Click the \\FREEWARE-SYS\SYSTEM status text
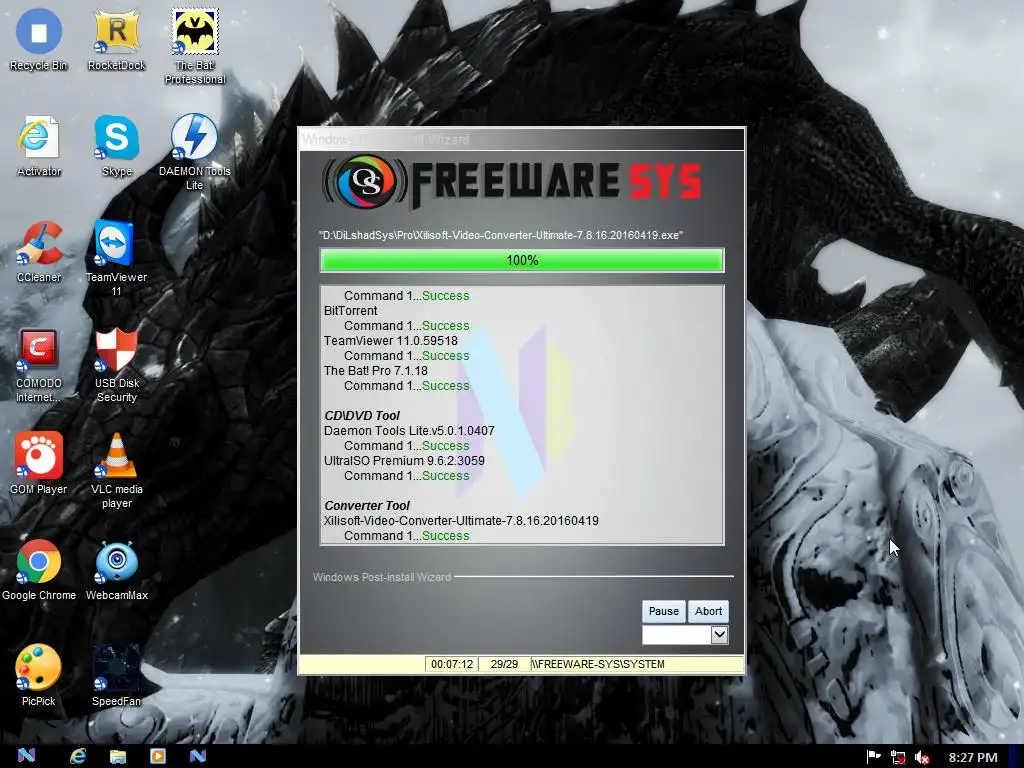 point(598,664)
